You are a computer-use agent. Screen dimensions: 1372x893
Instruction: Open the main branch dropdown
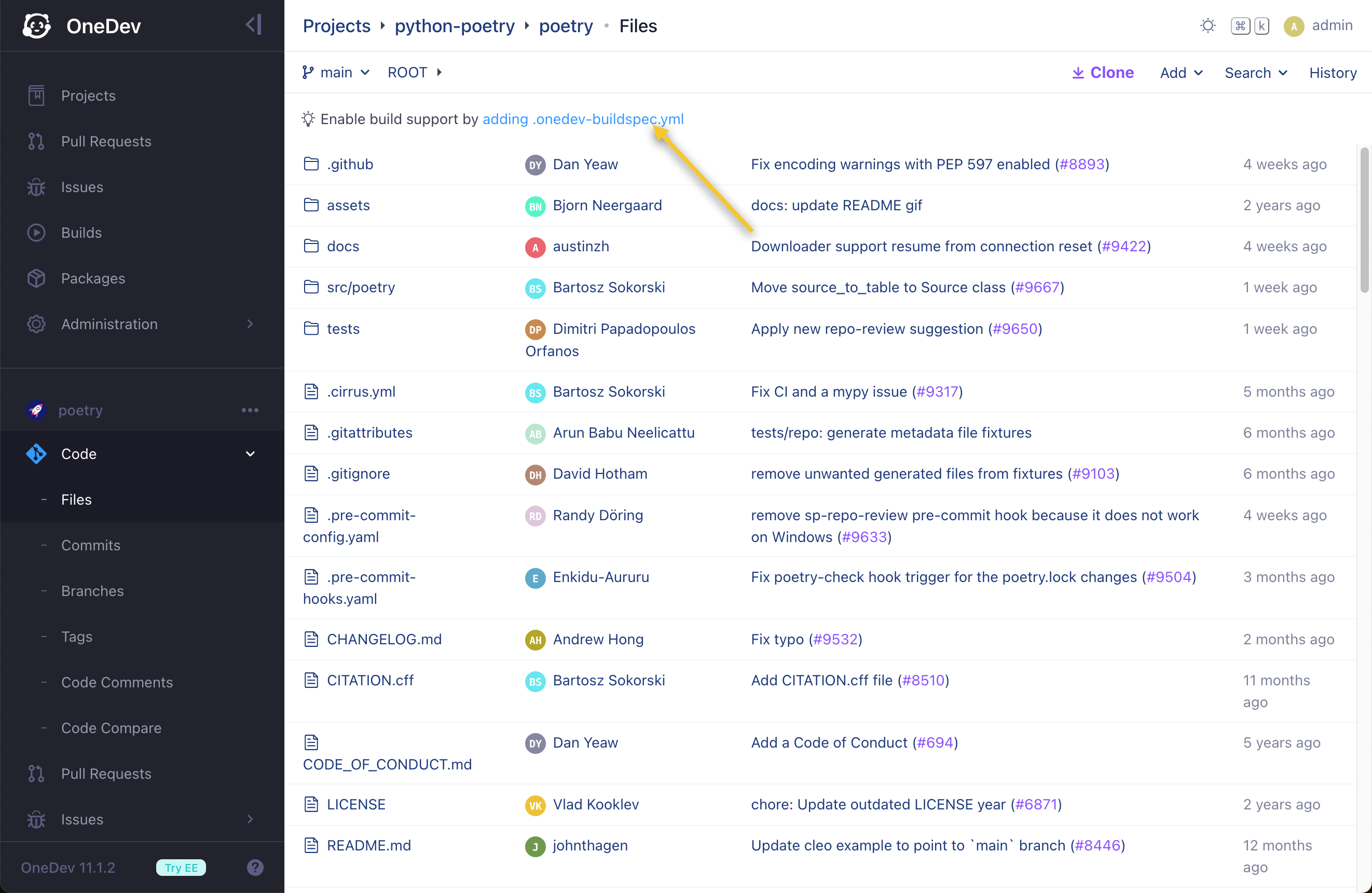[x=336, y=72]
